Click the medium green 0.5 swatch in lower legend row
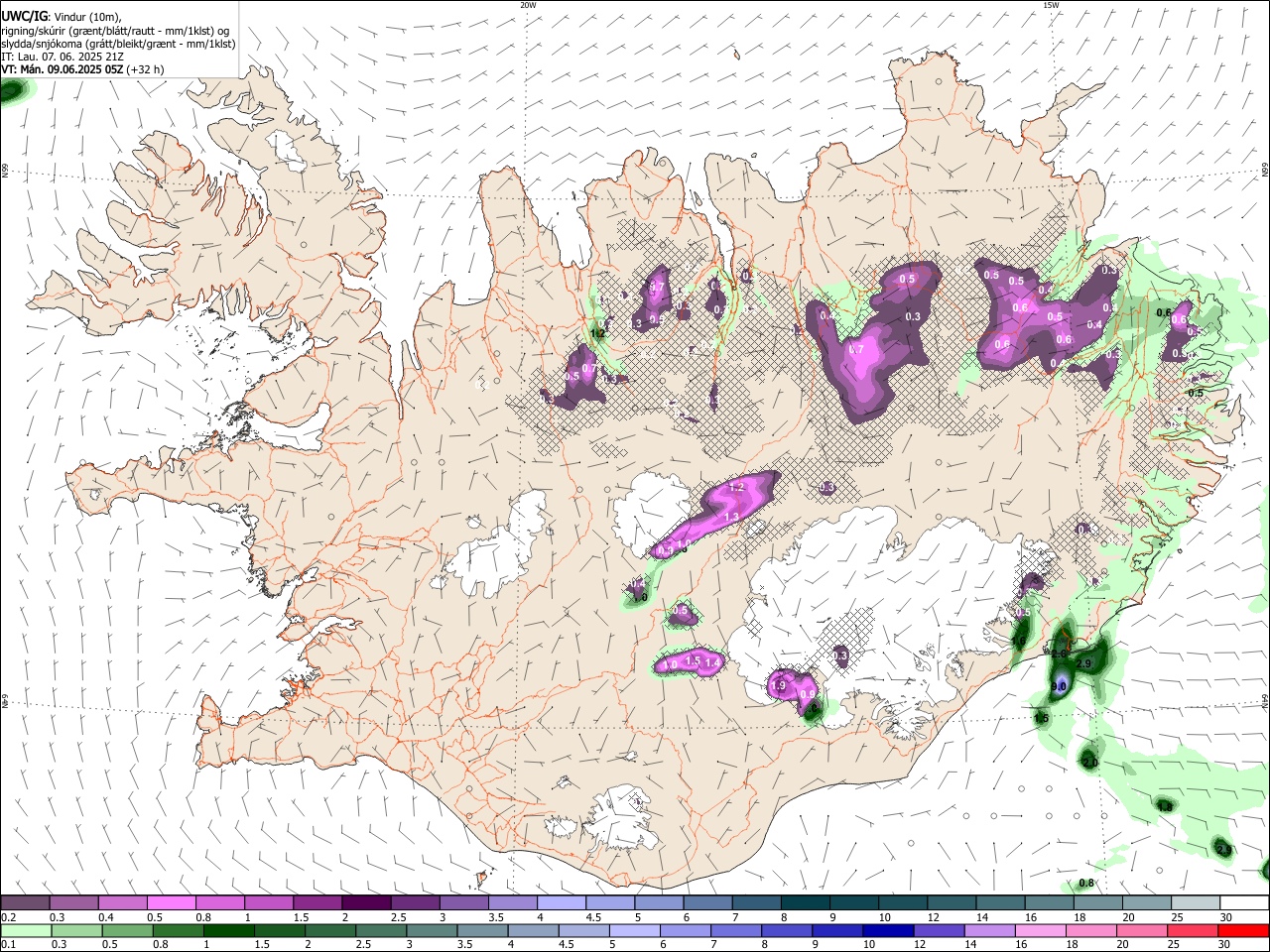The height and width of the screenshot is (952, 1270). click(127, 931)
